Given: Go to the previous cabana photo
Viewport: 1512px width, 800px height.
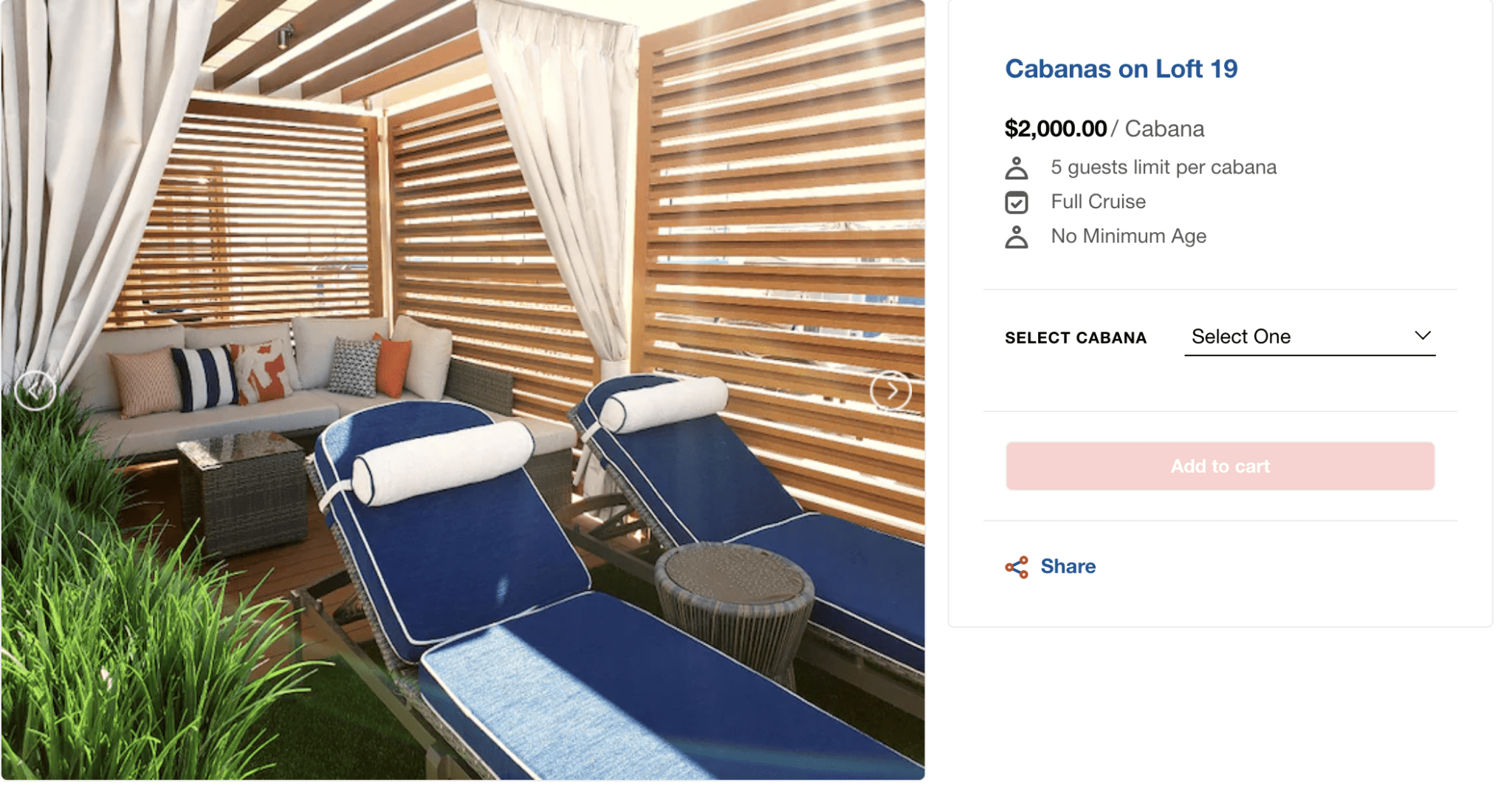Looking at the screenshot, I should point(35,389).
